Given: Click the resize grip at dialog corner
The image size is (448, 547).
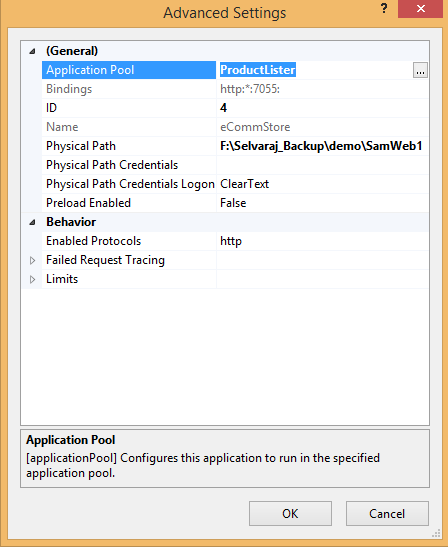Looking at the screenshot, I should [x=436, y=533].
